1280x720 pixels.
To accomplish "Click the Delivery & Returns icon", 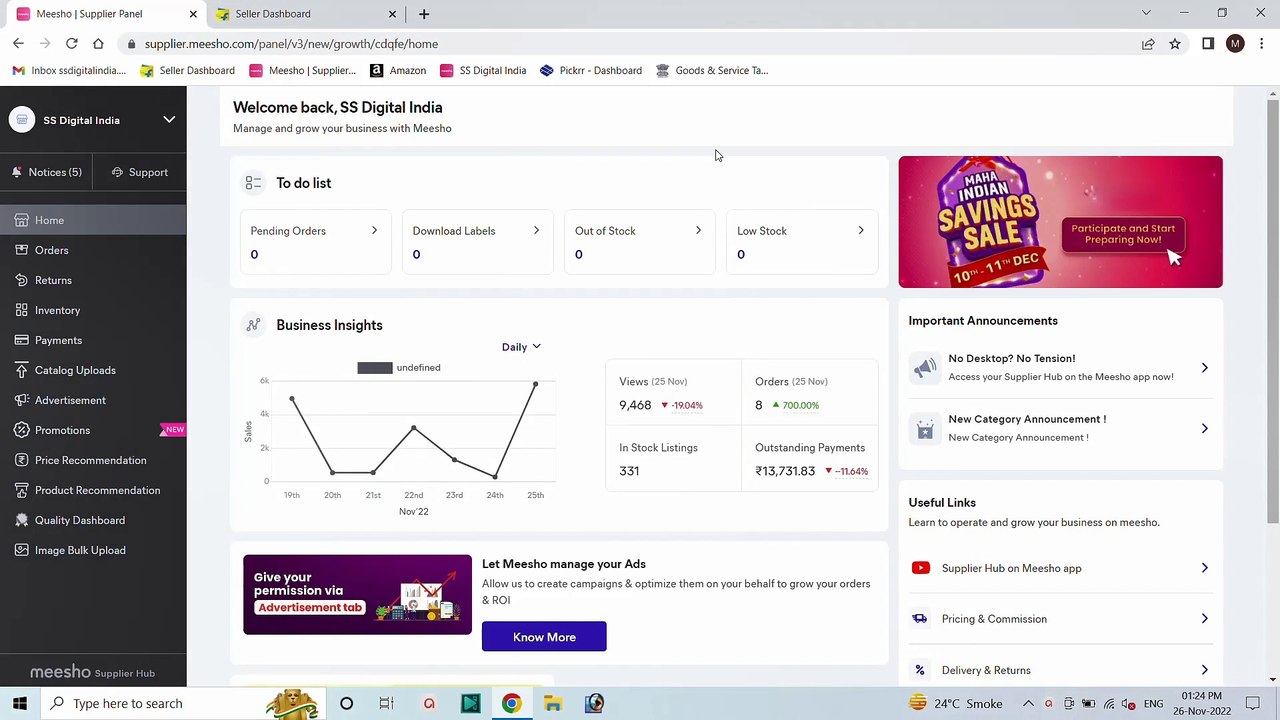I will click(920, 670).
